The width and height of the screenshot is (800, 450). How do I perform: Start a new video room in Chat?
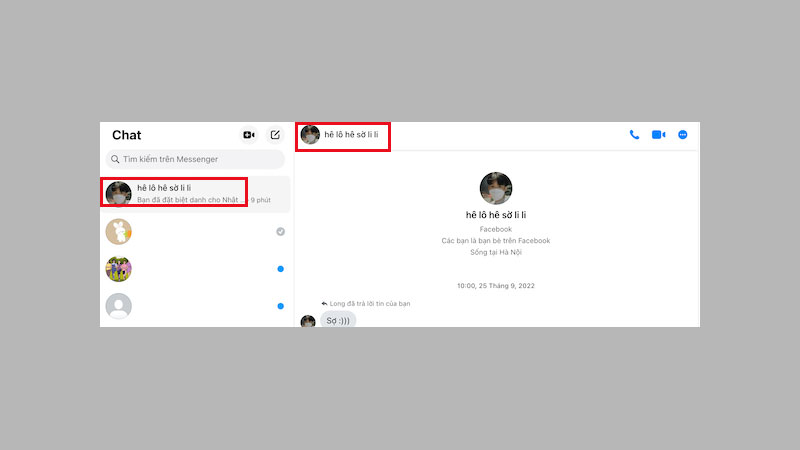click(x=249, y=135)
